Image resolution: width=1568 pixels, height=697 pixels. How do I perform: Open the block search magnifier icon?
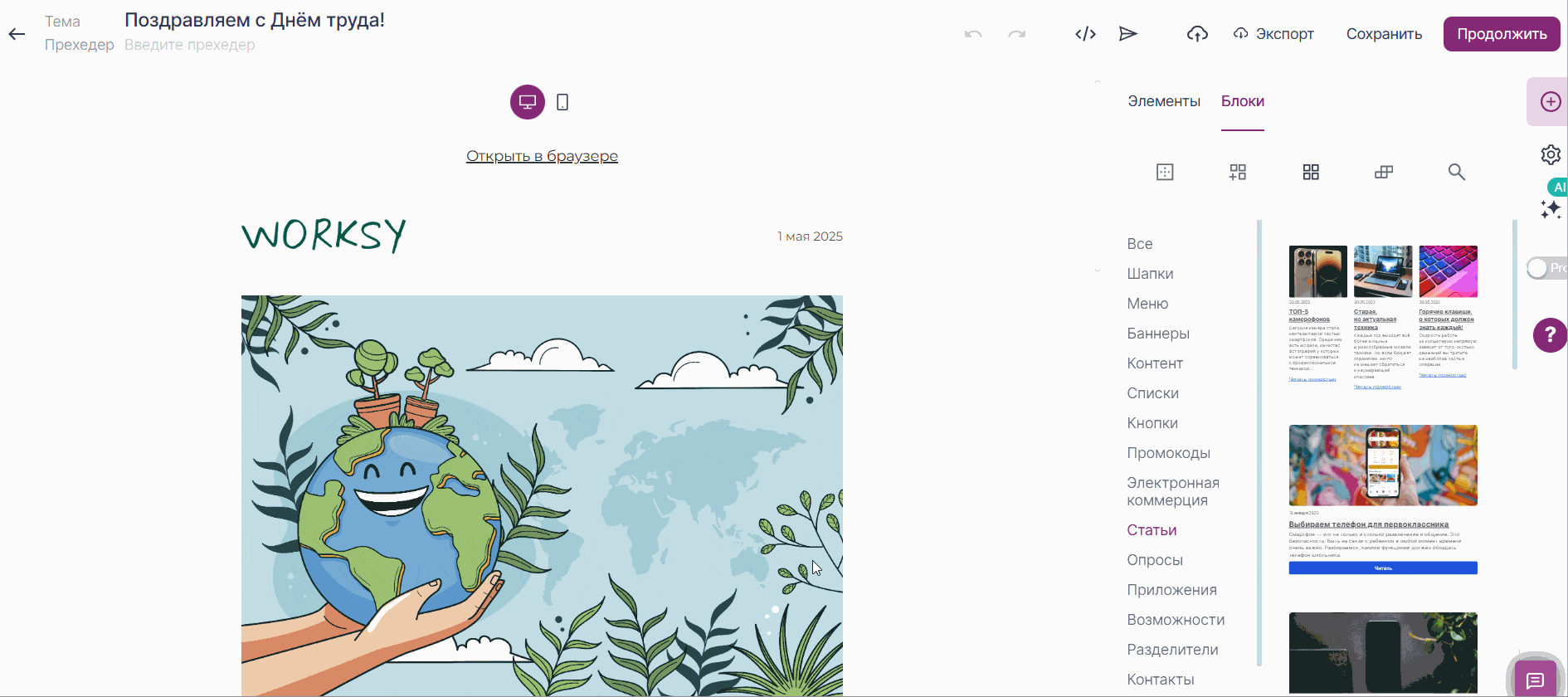click(1456, 172)
